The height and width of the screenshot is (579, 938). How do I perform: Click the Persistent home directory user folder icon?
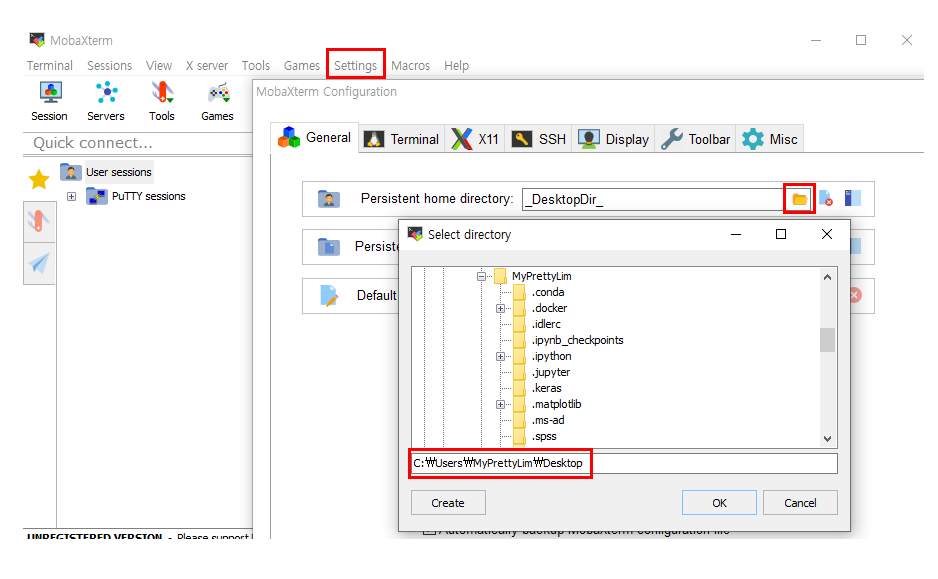point(329,199)
